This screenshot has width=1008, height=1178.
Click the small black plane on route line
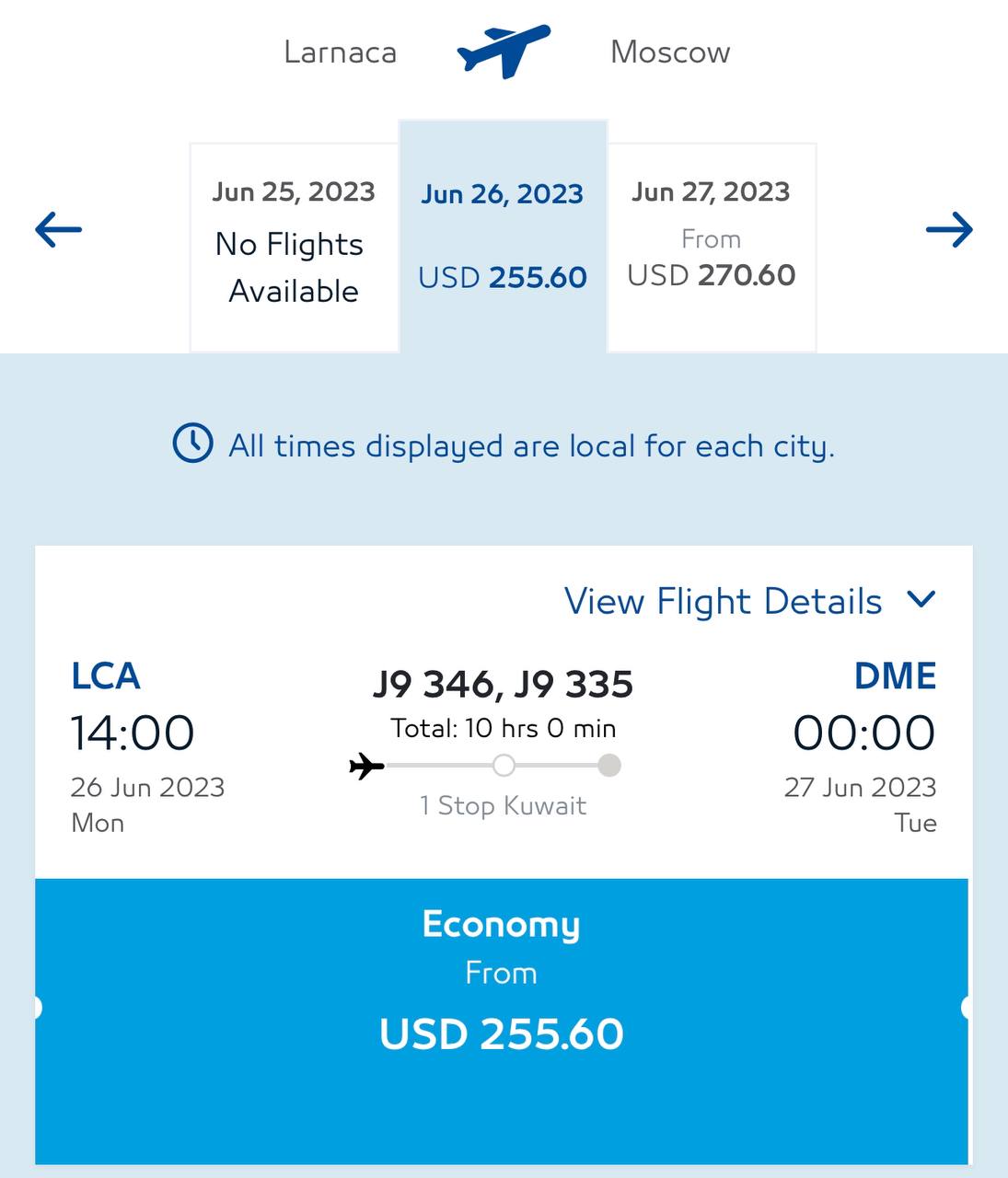[366, 766]
